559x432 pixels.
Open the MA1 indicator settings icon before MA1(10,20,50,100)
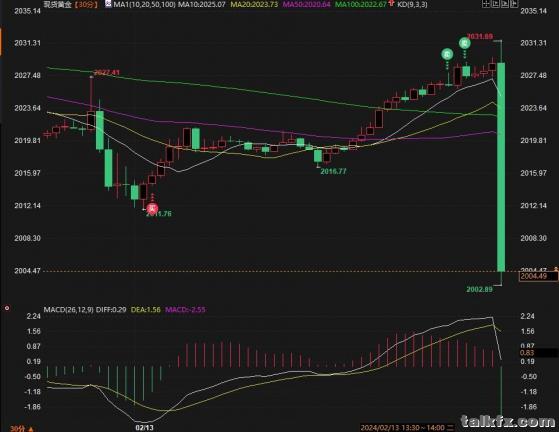pos(108,4)
